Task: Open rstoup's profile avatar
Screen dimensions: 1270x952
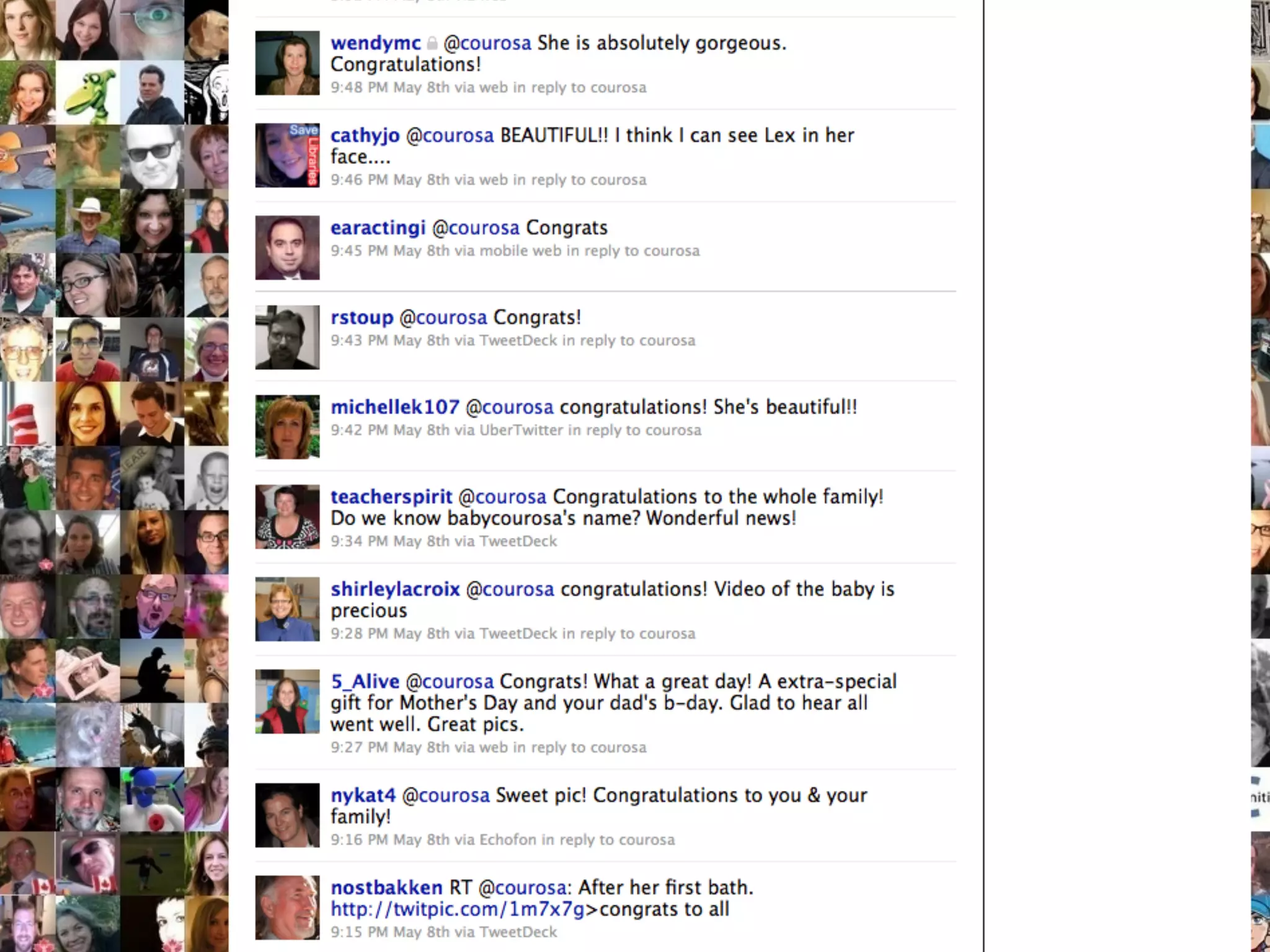Action: click(287, 337)
